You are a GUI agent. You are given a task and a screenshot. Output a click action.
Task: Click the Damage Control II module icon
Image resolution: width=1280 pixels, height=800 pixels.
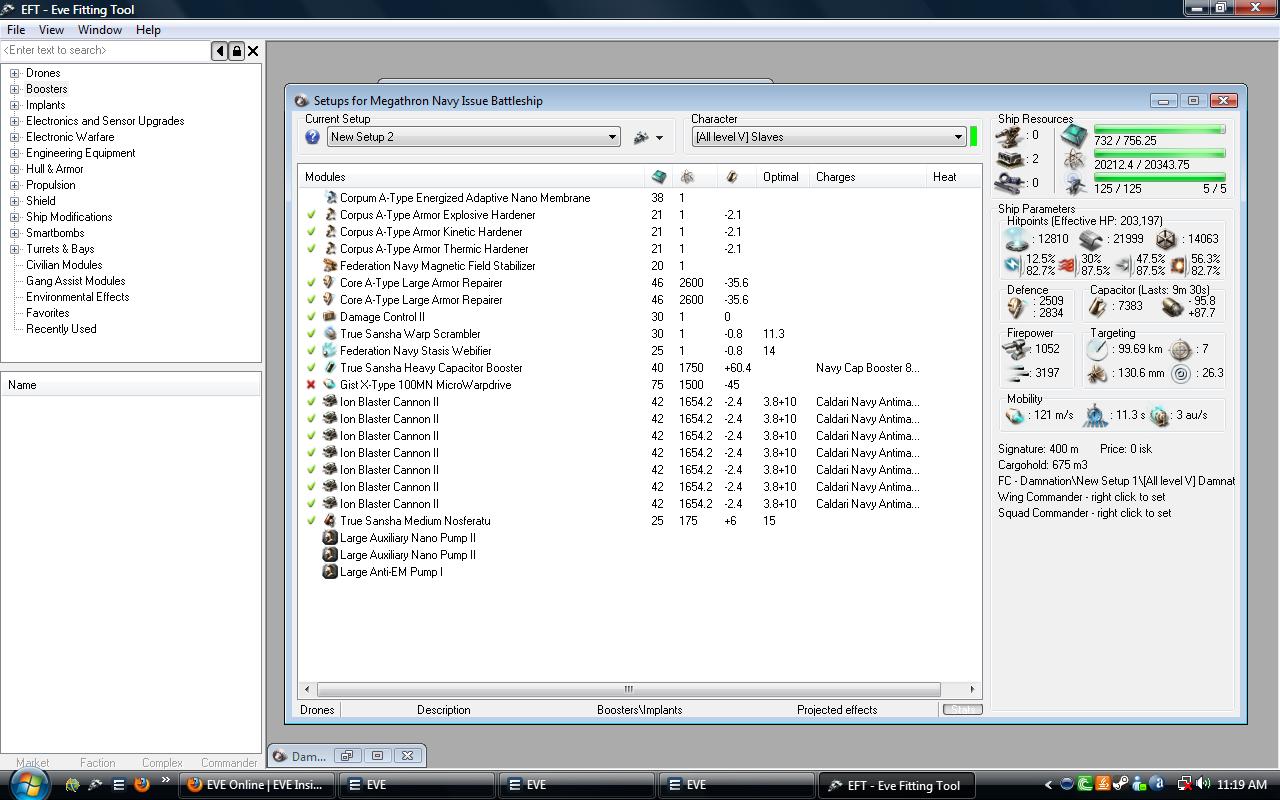329,317
